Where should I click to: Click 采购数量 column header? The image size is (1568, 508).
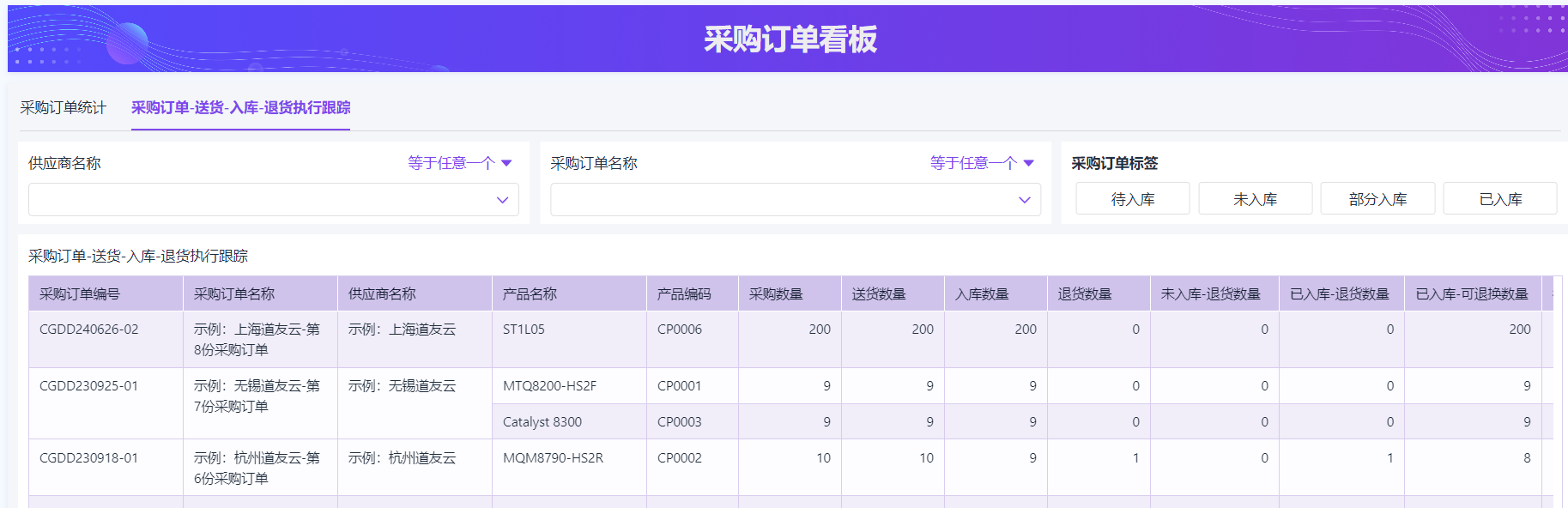pyautogui.click(x=790, y=293)
